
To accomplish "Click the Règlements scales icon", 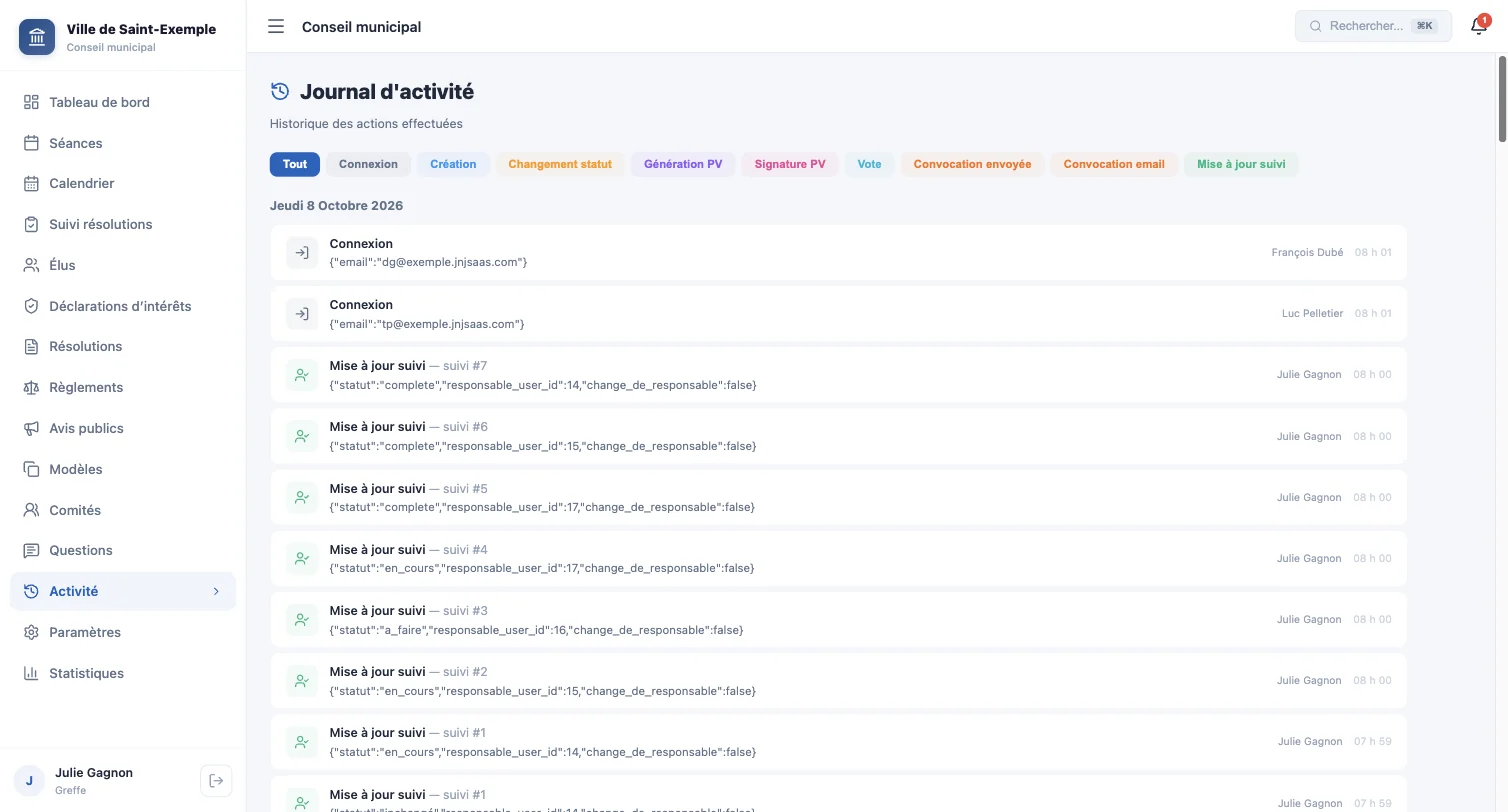I will pos(31,387).
